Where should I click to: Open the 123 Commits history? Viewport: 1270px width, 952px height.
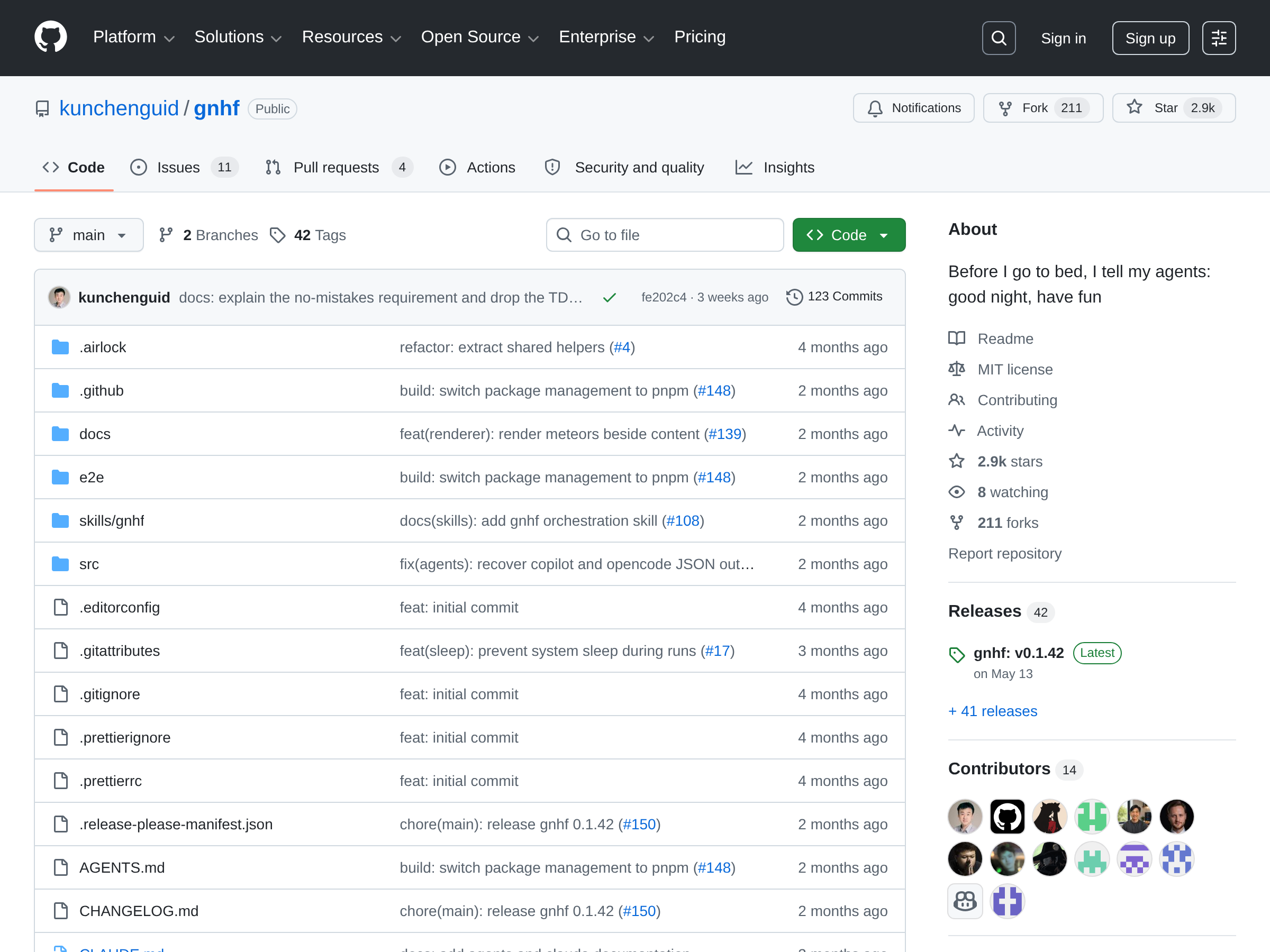[833, 297]
